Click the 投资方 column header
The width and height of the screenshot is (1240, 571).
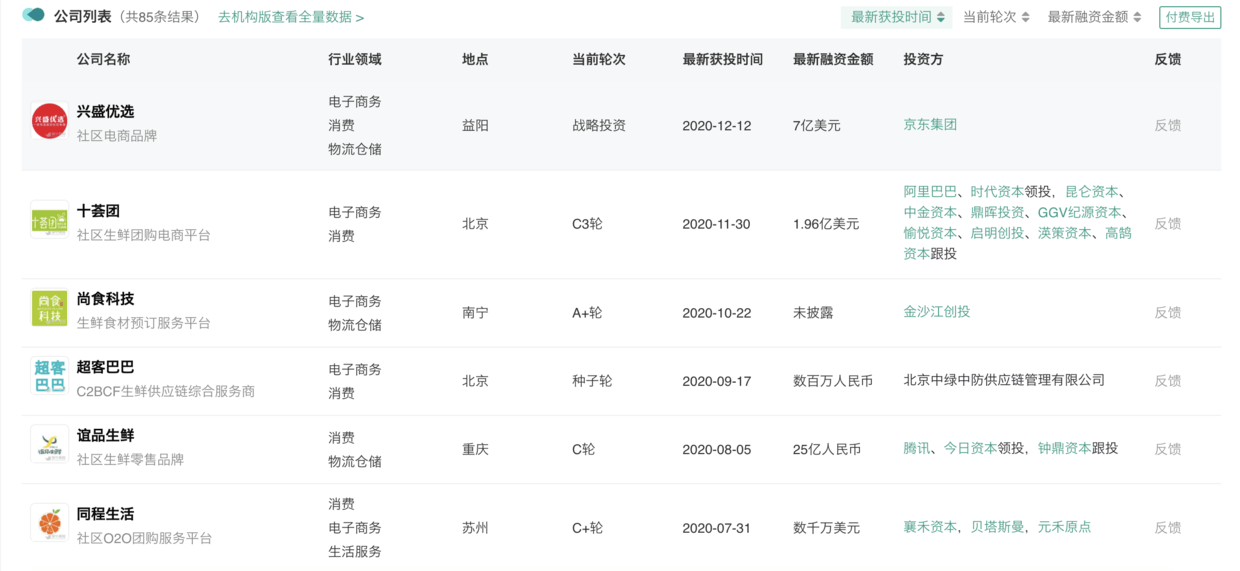[x=923, y=60]
